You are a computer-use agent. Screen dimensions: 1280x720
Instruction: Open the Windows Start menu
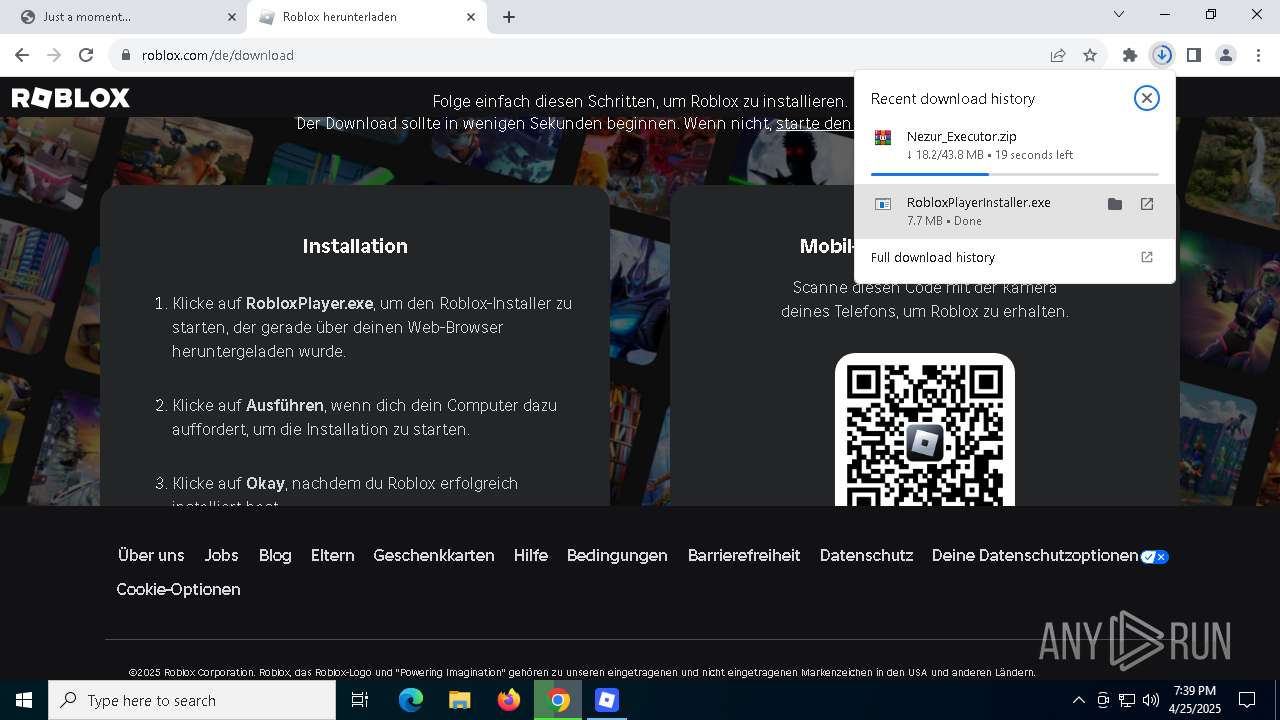24,700
